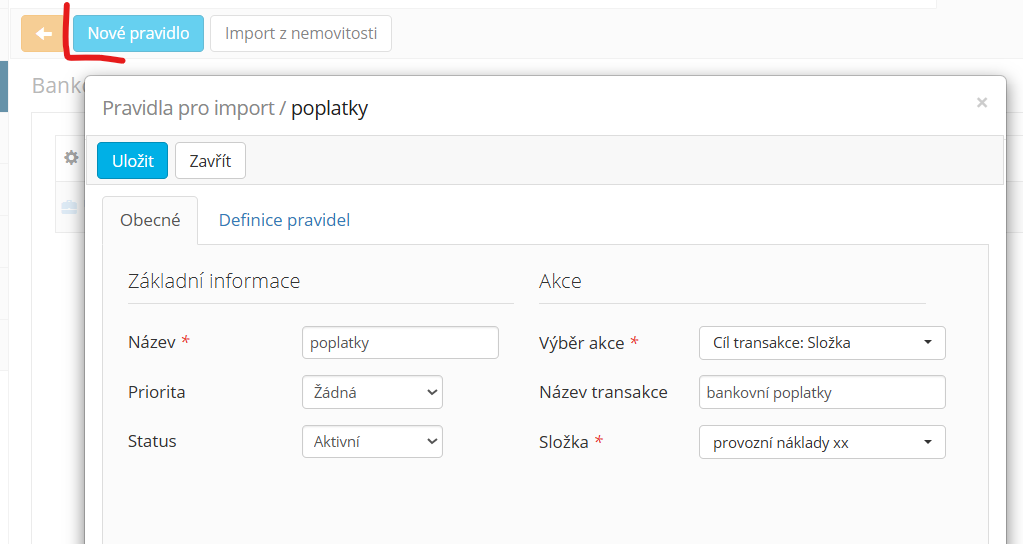Screen dimensions: 1023x544
Task: Expand the Priorita dropdown
Action: tap(372, 392)
